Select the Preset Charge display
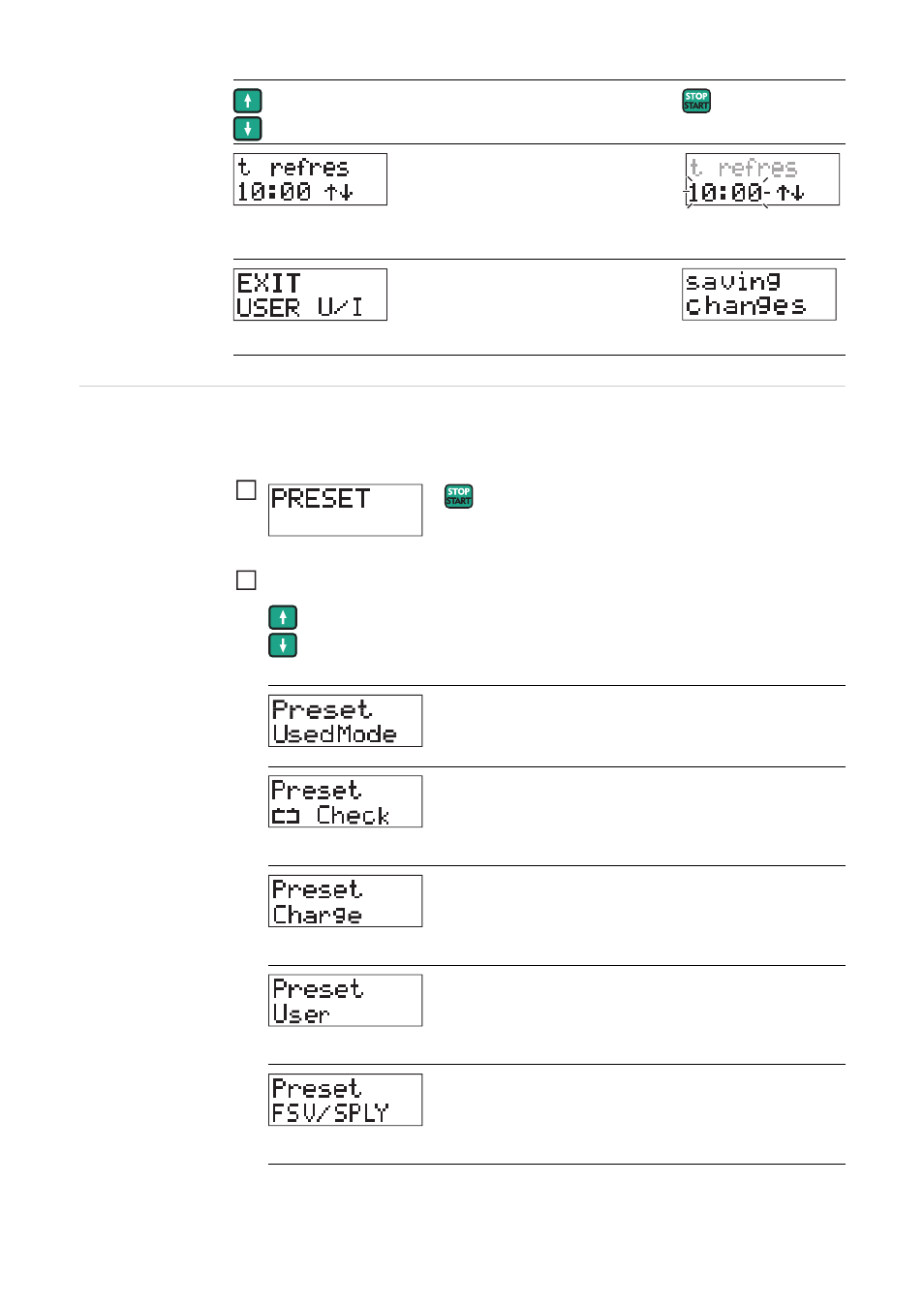Image resolution: width=924 pixels, height=1308 pixels. [x=345, y=901]
